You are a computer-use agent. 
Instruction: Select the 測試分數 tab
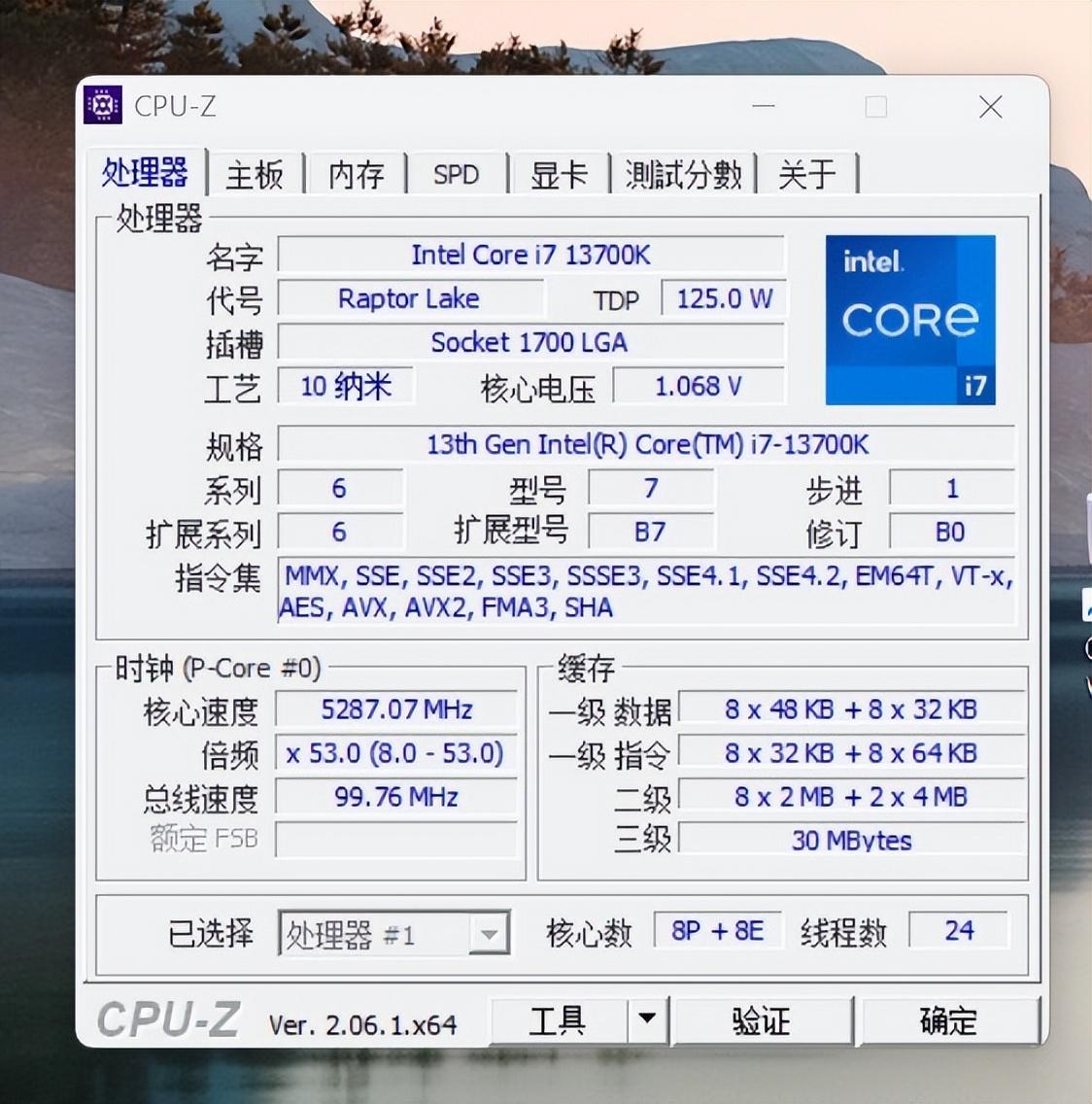683,174
